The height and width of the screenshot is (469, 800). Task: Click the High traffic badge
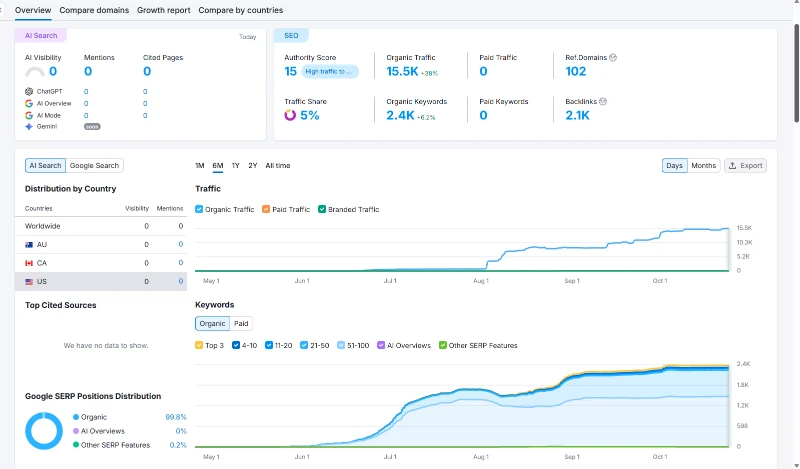330,71
